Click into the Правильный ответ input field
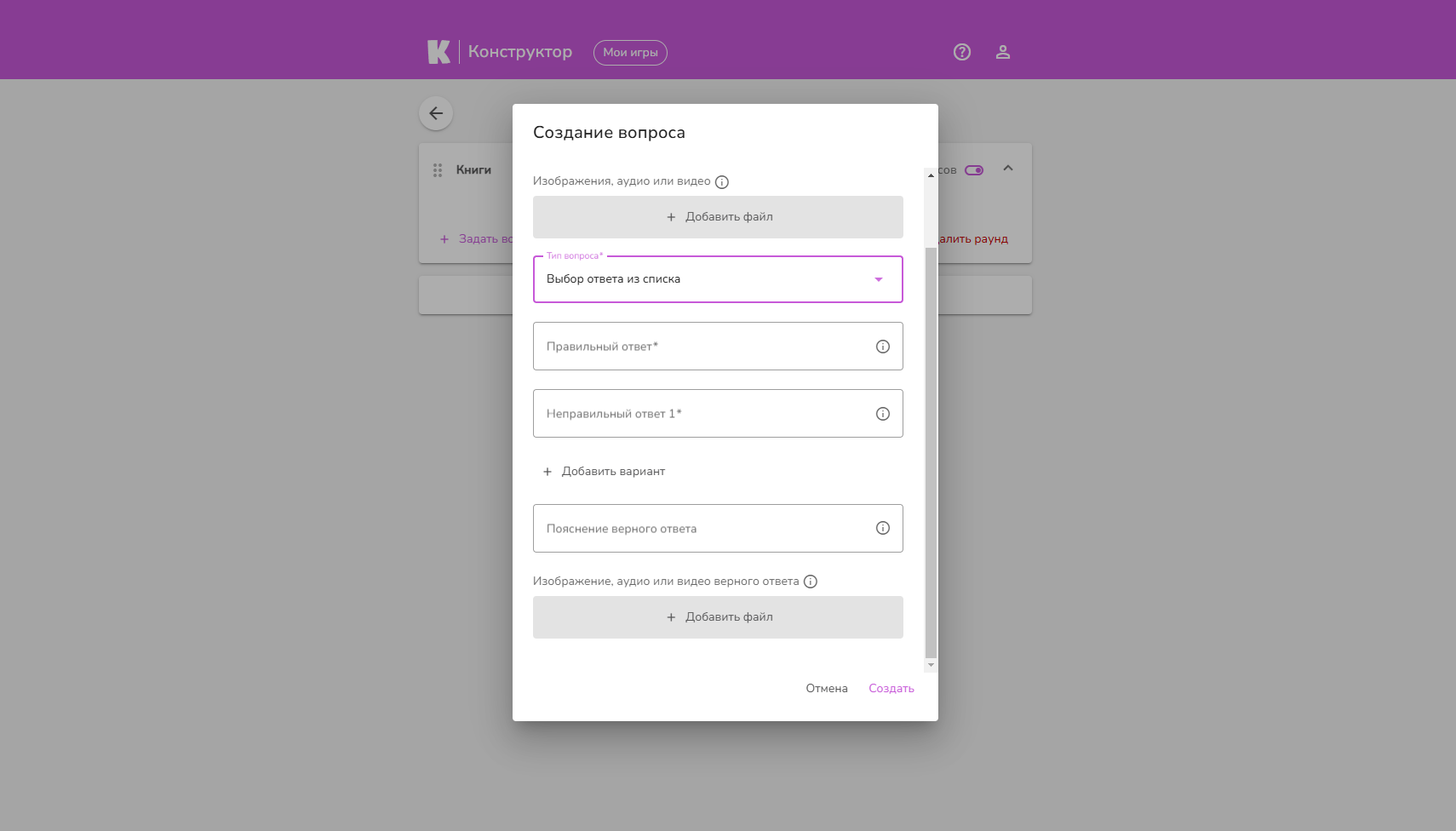Screen dimensions: 1456x831 pyautogui.click(x=702, y=347)
